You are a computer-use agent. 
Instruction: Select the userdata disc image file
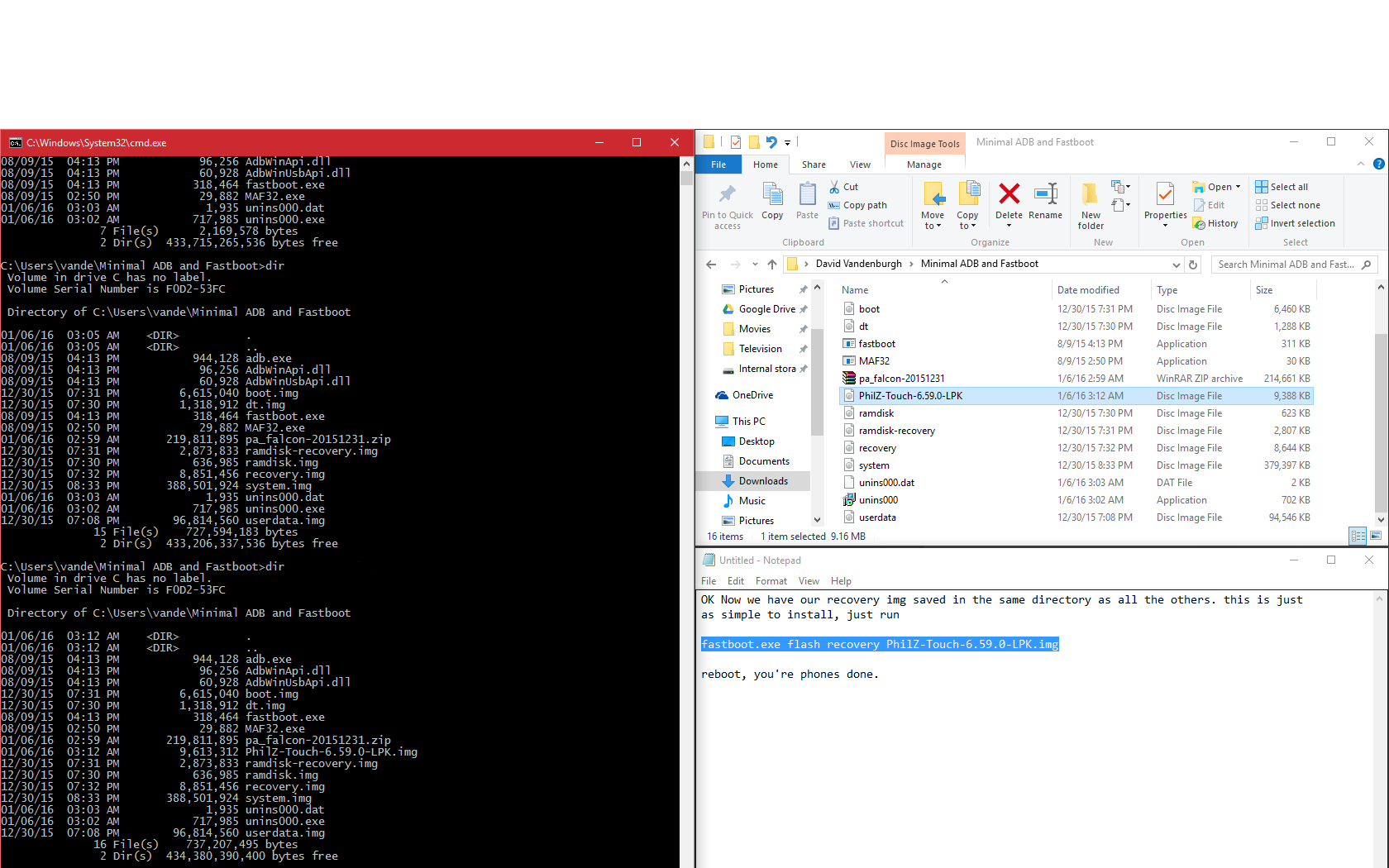tap(1076, 517)
